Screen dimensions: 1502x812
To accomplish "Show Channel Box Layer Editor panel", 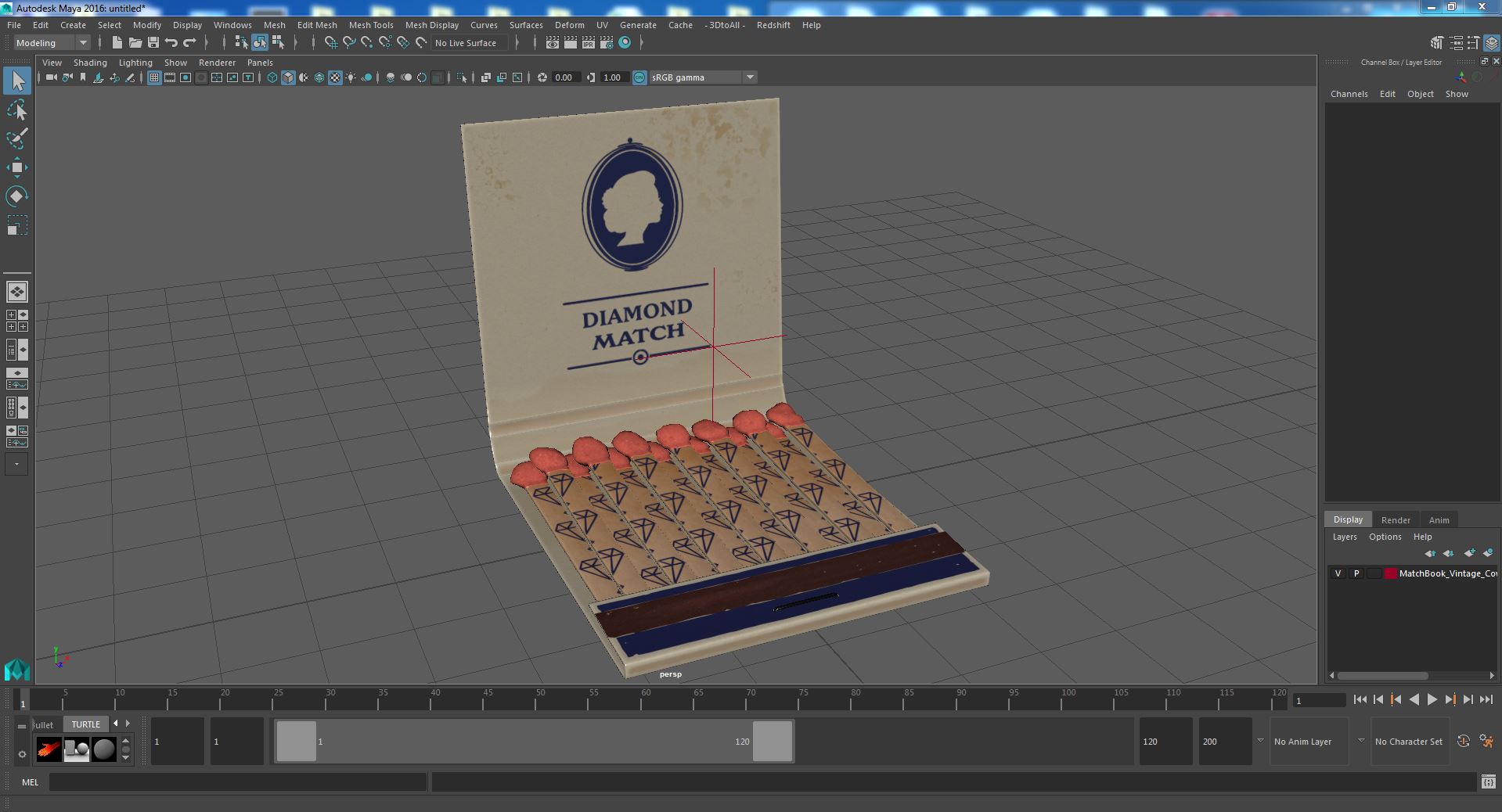I will coord(1492,43).
